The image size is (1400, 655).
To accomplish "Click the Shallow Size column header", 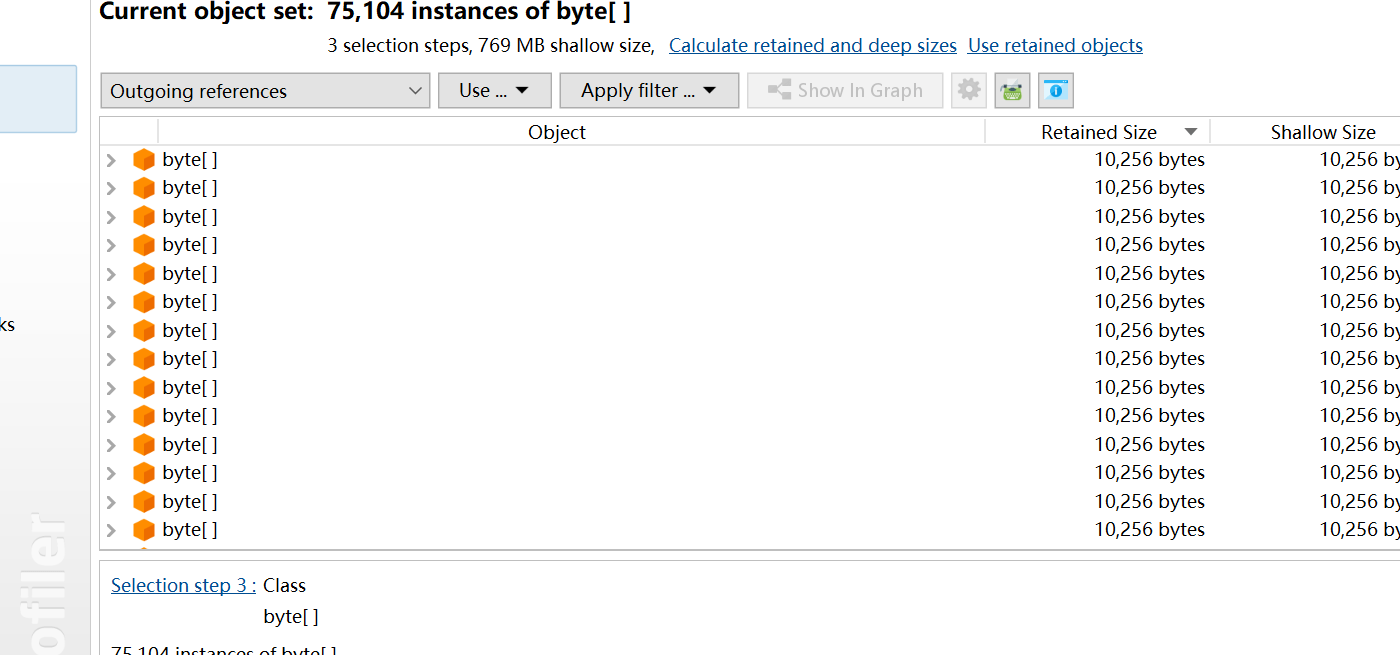I will (1322, 132).
